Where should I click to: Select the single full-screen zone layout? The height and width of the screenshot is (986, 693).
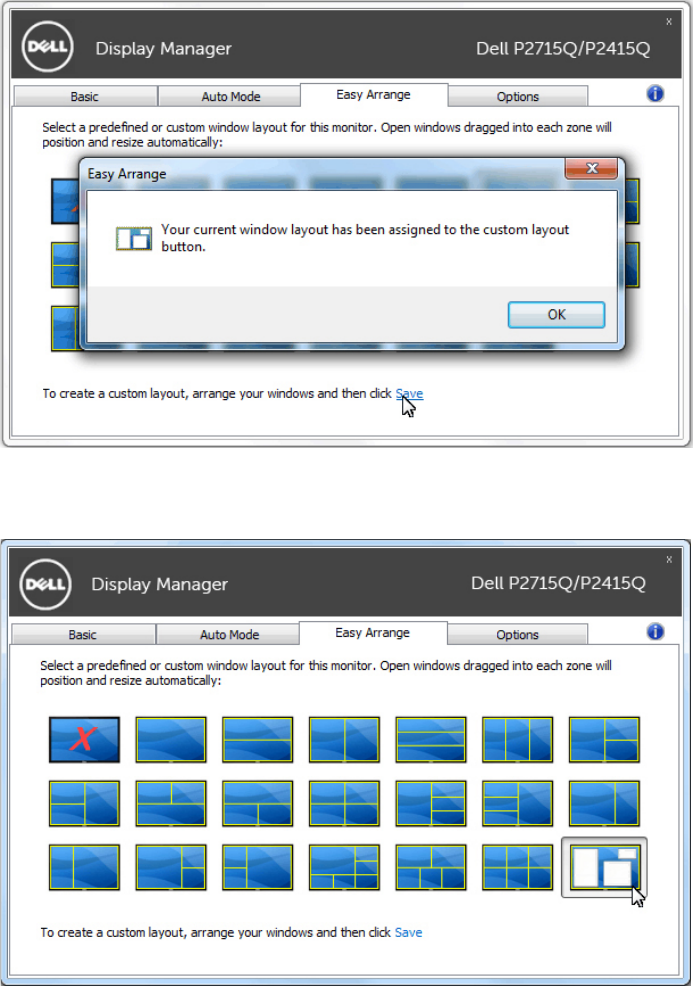[x=171, y=740]
